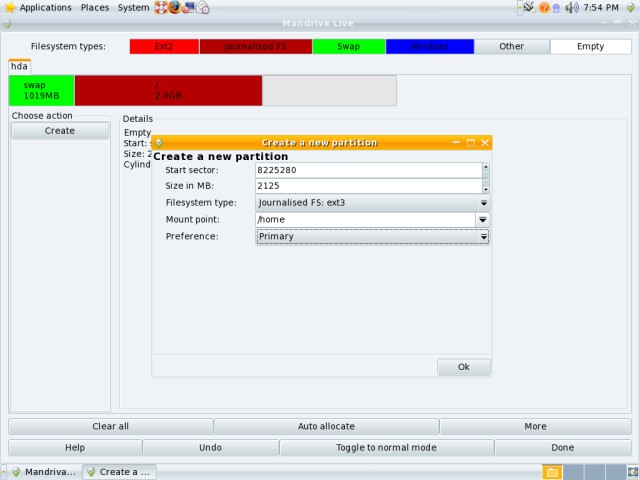640x480 pixels.
Task: Click Toggle to normal mode
Action: (387, 447)
